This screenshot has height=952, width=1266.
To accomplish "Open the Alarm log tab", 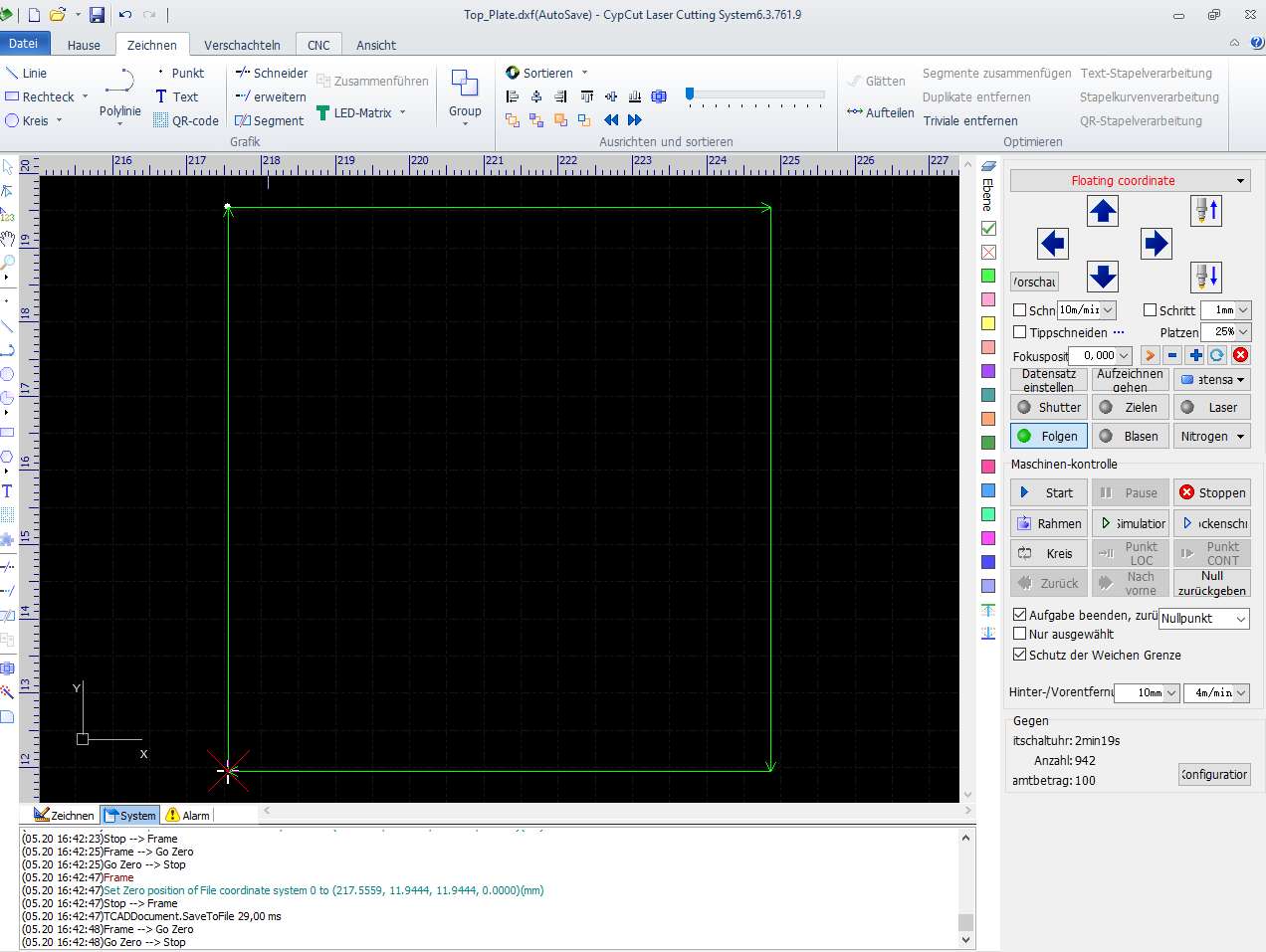I will point(188,815).
